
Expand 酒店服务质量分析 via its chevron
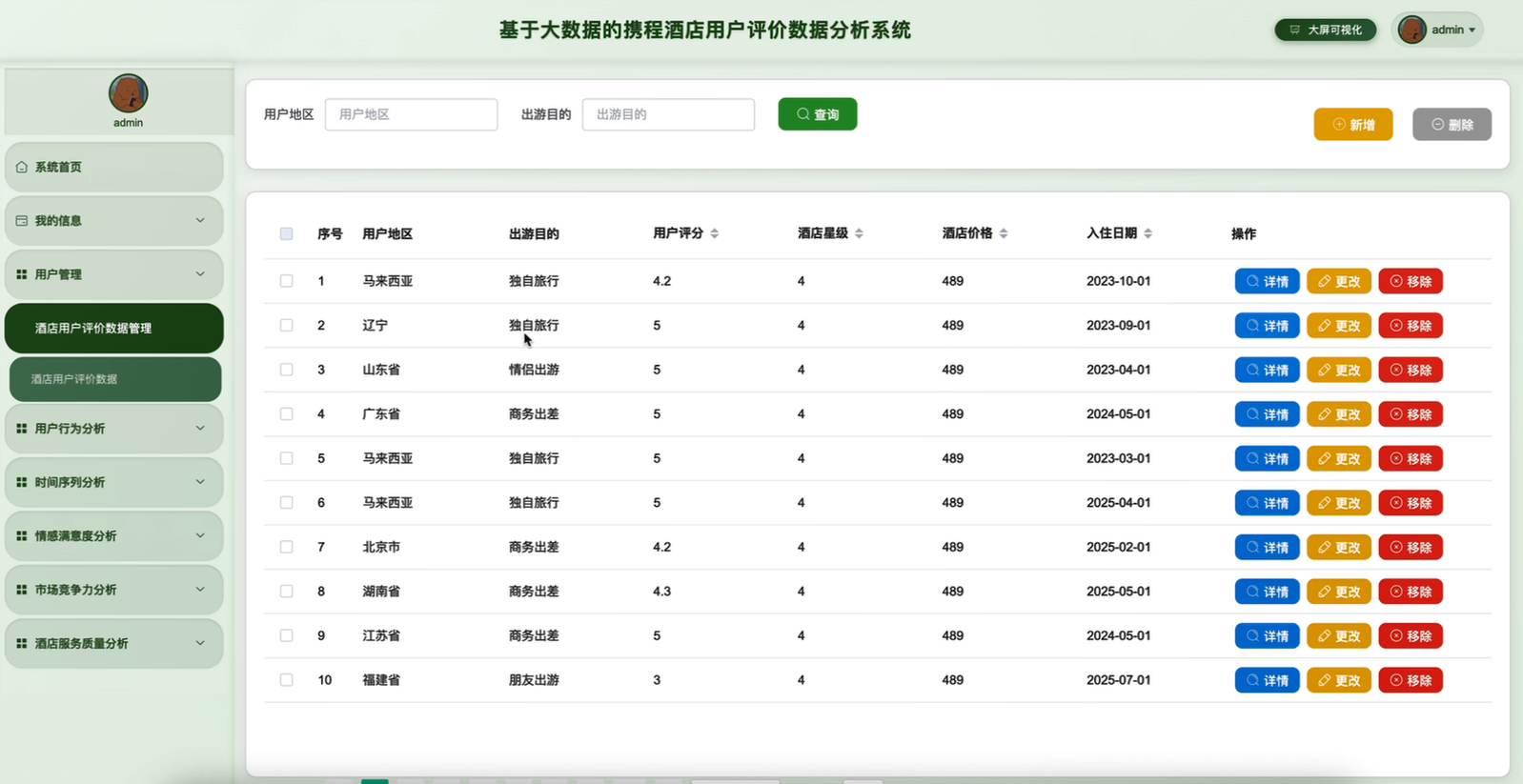200,643
